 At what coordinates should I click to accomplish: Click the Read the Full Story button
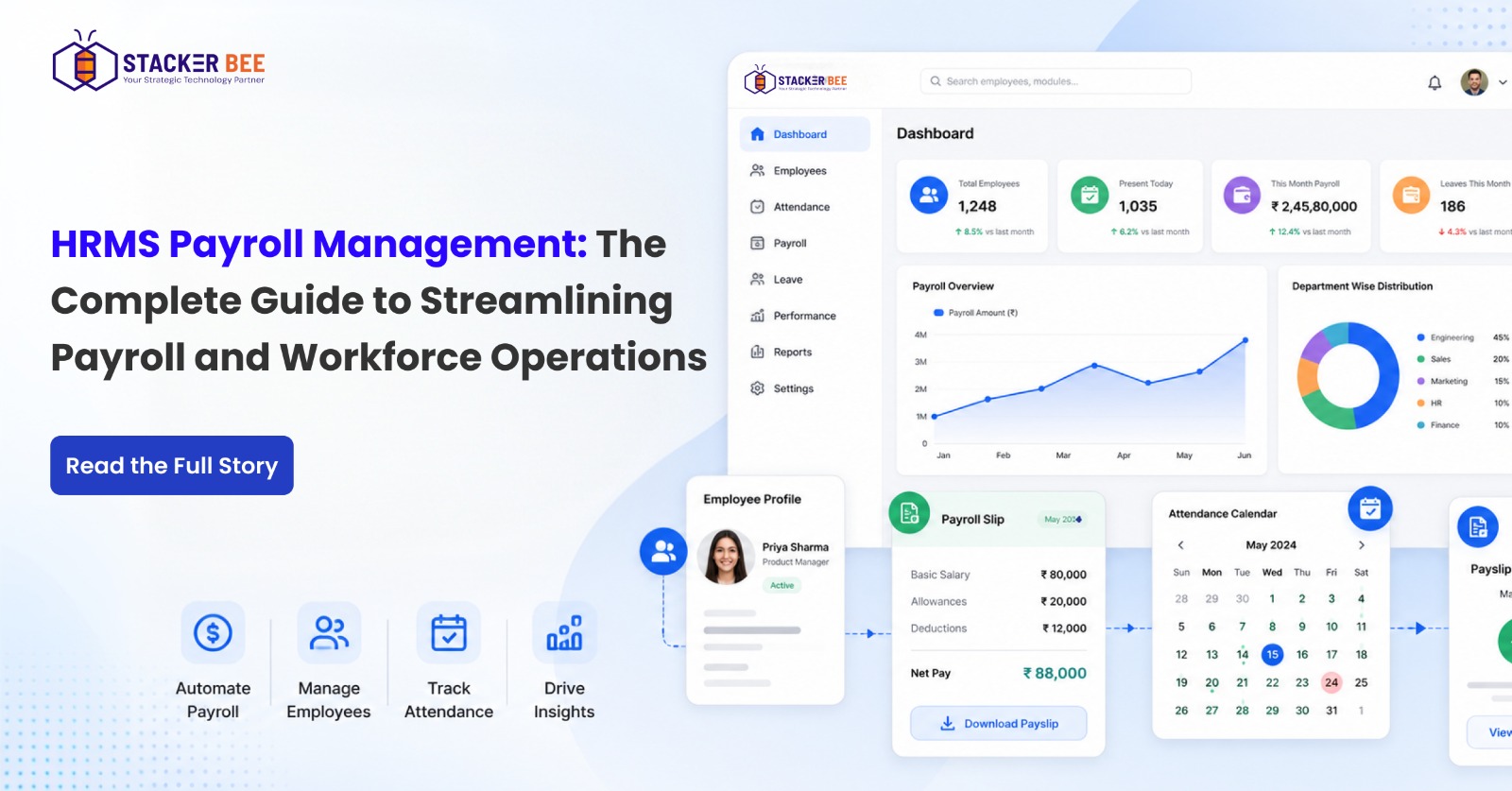click(x=172, y=465)
